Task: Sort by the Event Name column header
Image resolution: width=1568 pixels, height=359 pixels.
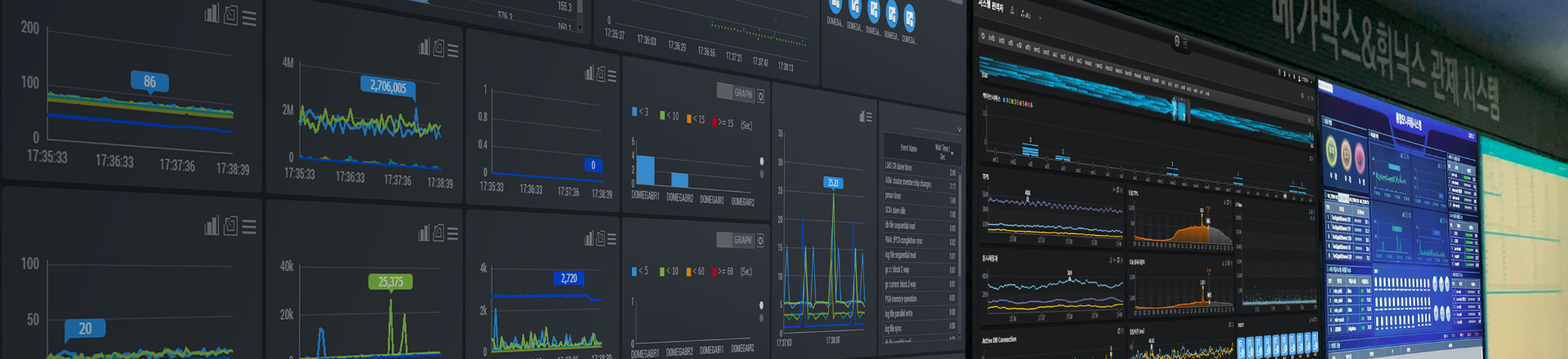Action: (x=909, y=148)
